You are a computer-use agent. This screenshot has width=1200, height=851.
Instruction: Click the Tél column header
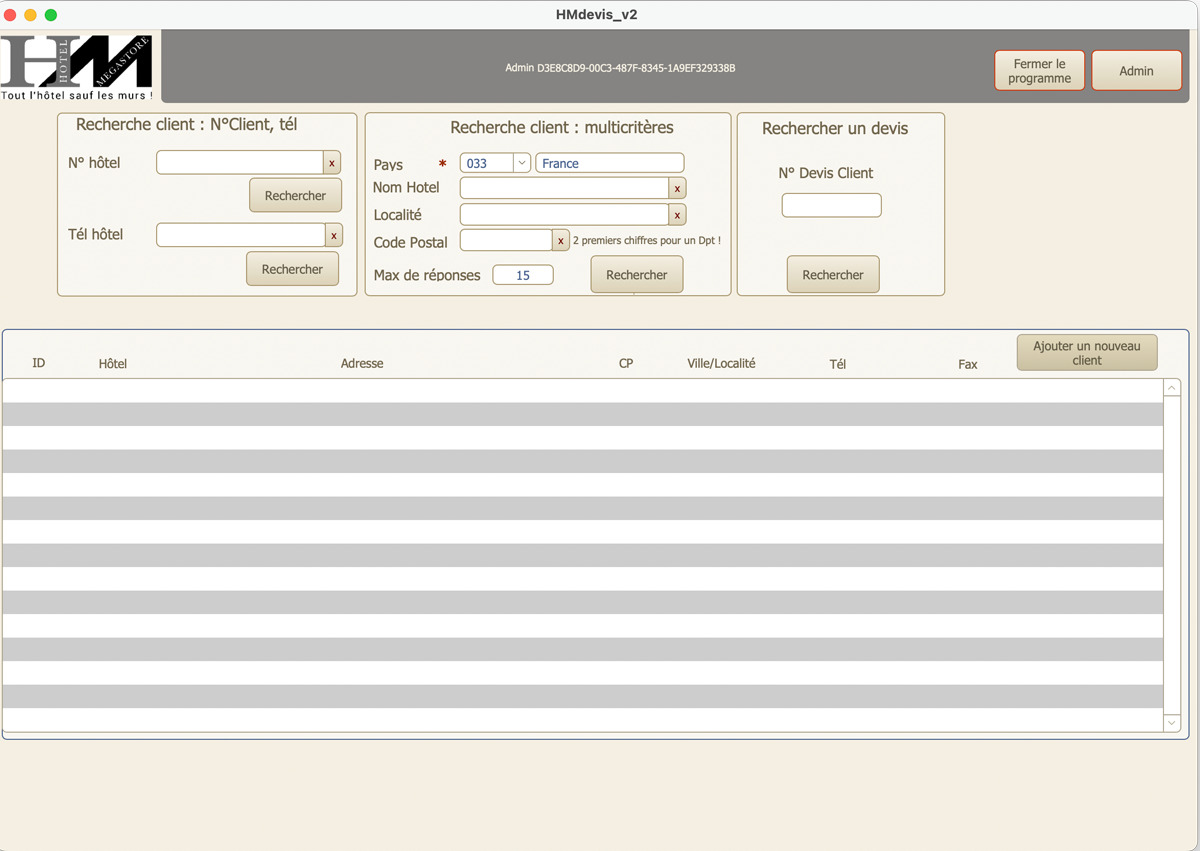tap(838, 365)
